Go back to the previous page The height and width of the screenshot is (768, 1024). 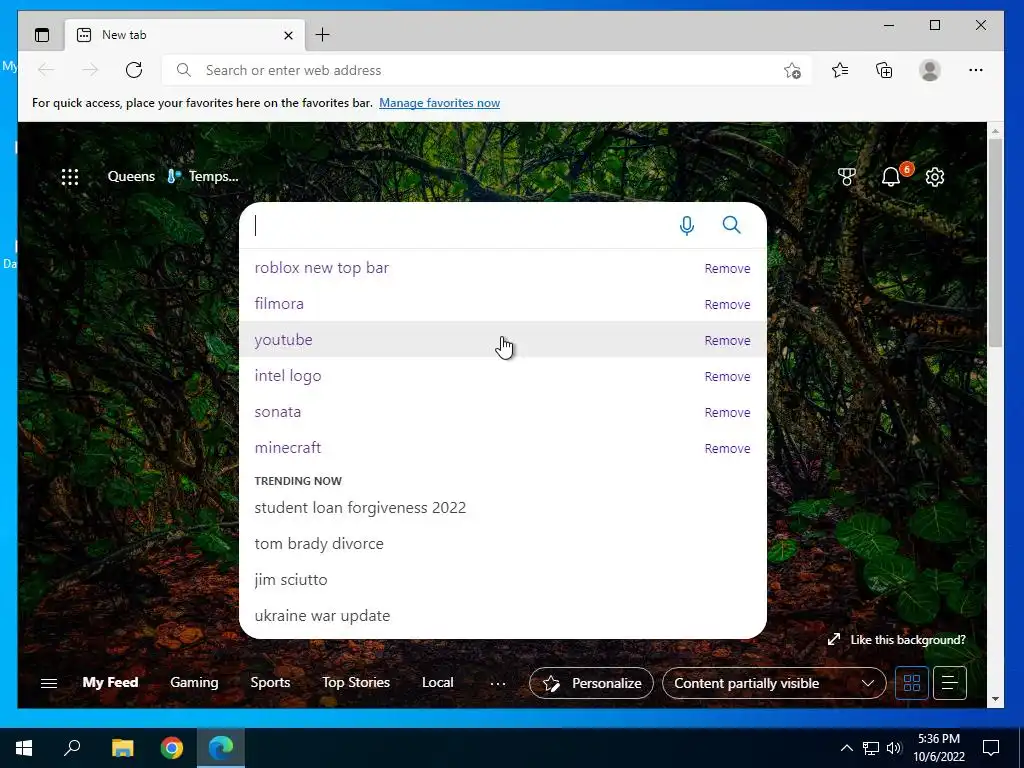(46, 70)
